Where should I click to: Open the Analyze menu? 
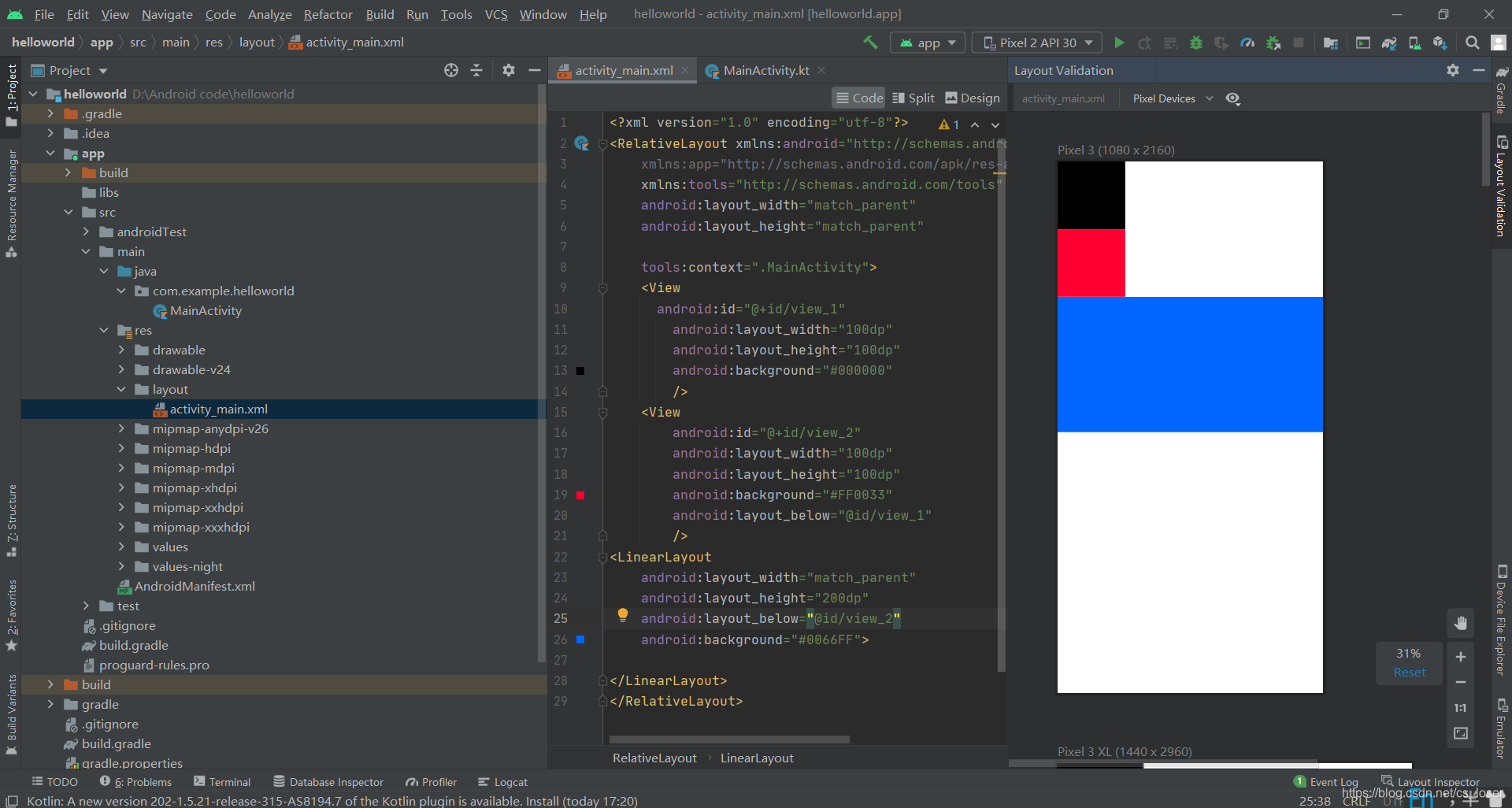click(x=269, y=14)
